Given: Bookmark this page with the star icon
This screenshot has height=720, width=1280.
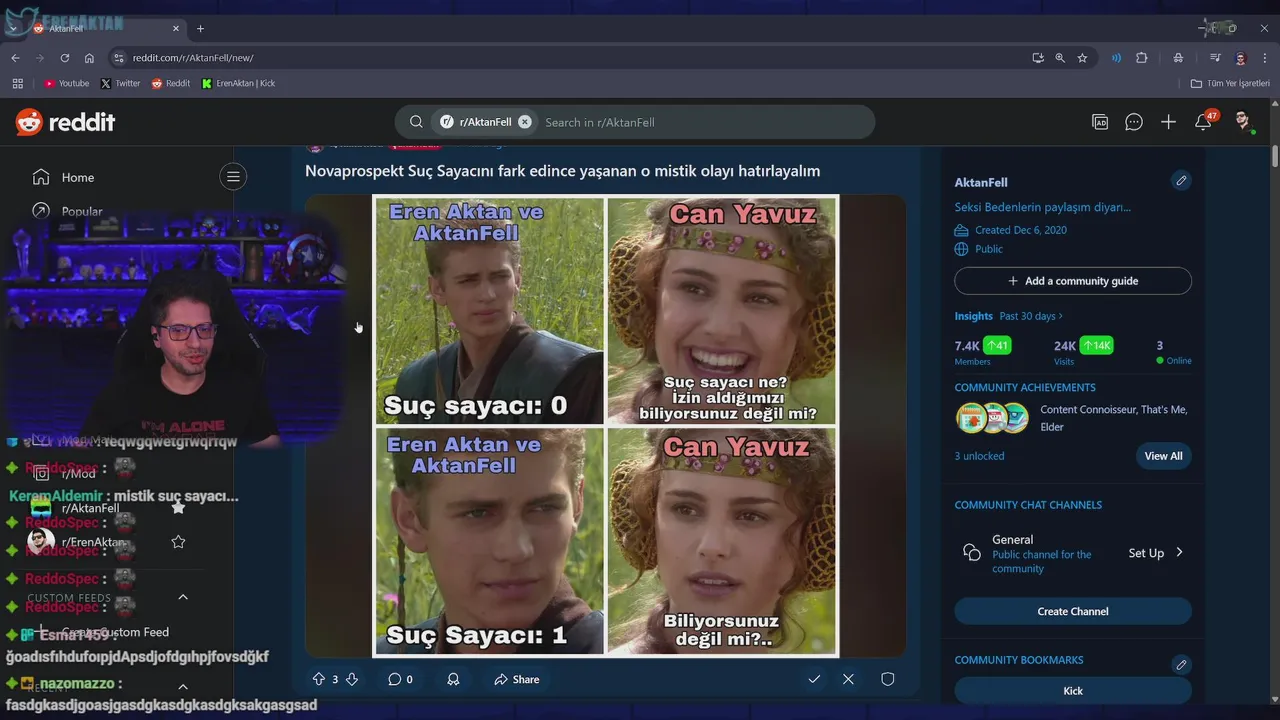Looking at the screenshot, I should coord(1082,58).
